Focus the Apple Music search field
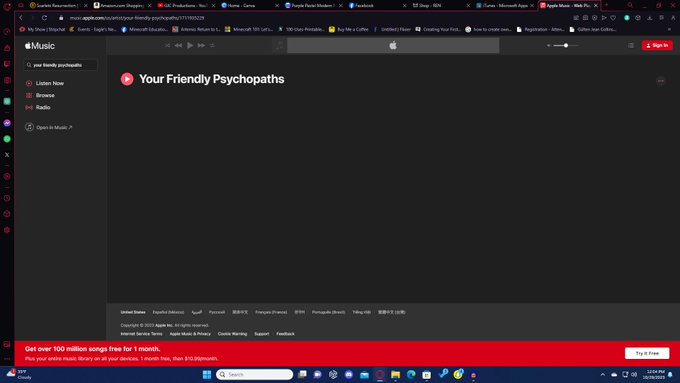 pyautogui.click(x=61, y=65)
